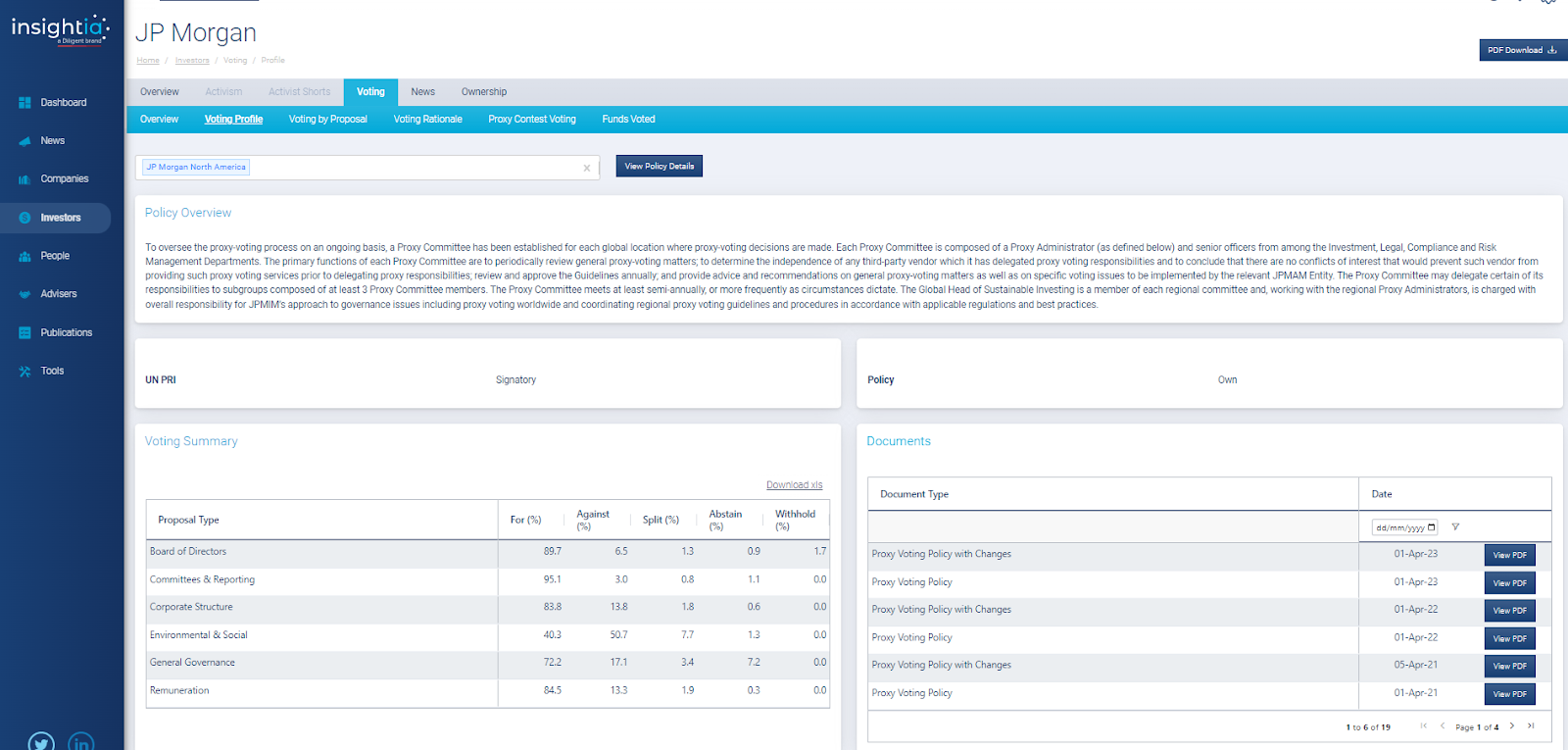Select the Proxy Contest Voting sub-tab
Viewport: 1568px width, 750px height.
point(532,120)
